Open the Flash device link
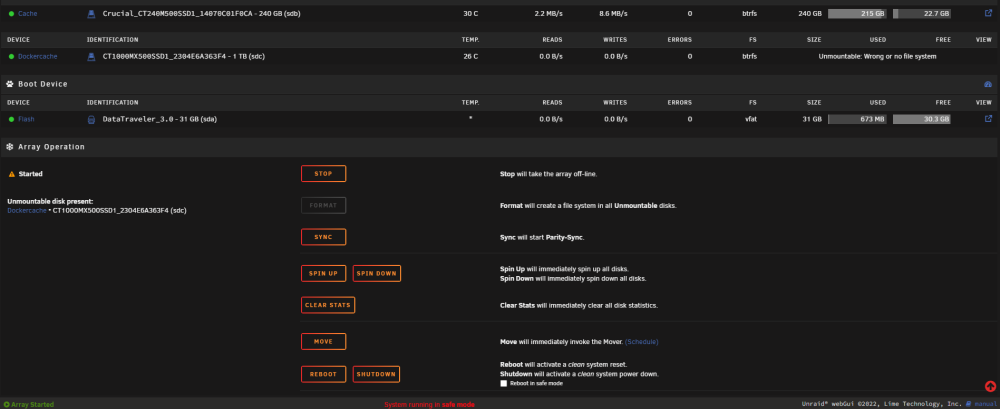 pos(26,119)
